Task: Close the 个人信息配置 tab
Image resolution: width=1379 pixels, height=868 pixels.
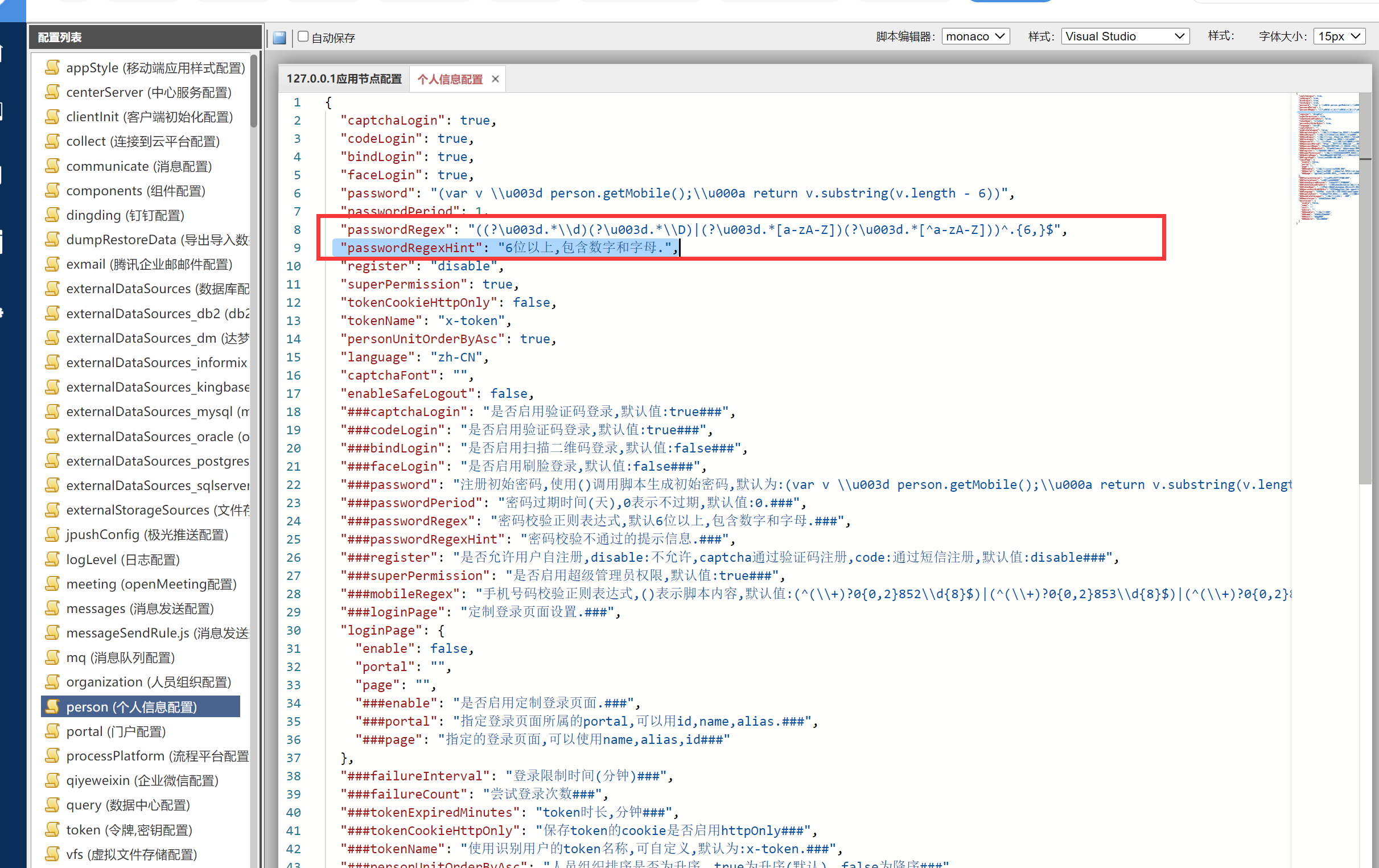Action: 495,79
